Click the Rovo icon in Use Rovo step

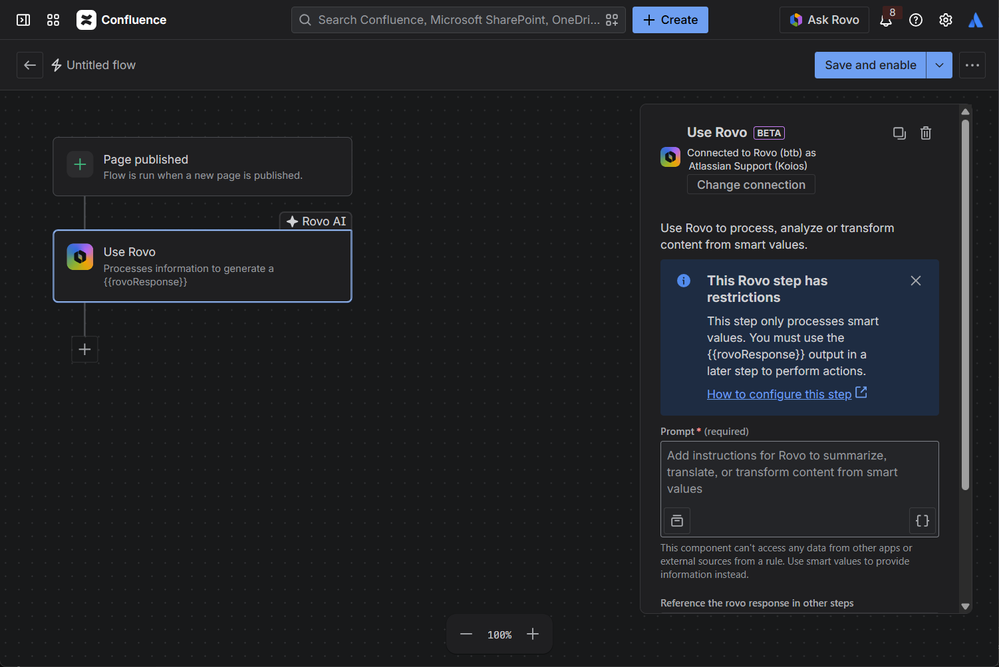[x=80, y=257]
